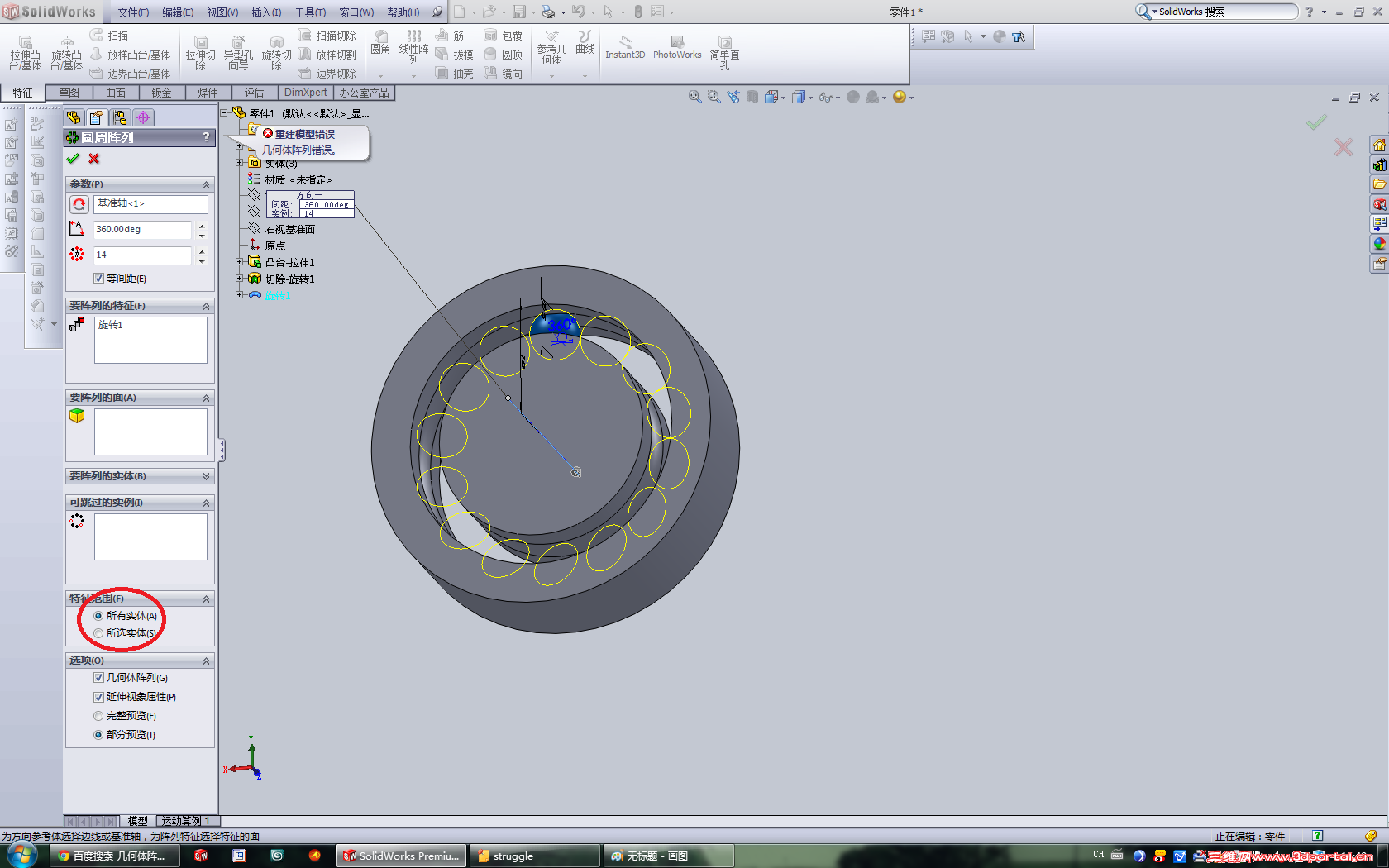Switch to the Sketch (草图) tab

click(69, 93)
